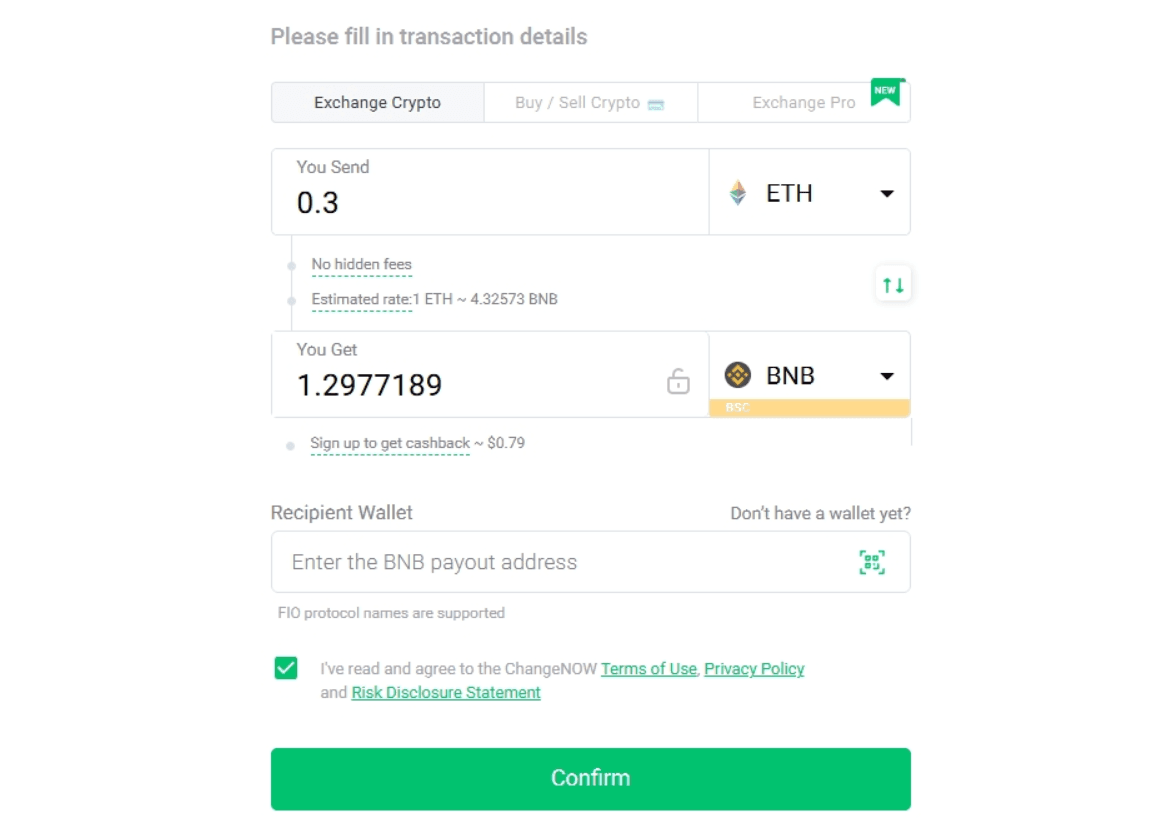Screen dimensions: 1165x834
Task: Uncheck the terms agreement checkbox
Action: (285, 668)
